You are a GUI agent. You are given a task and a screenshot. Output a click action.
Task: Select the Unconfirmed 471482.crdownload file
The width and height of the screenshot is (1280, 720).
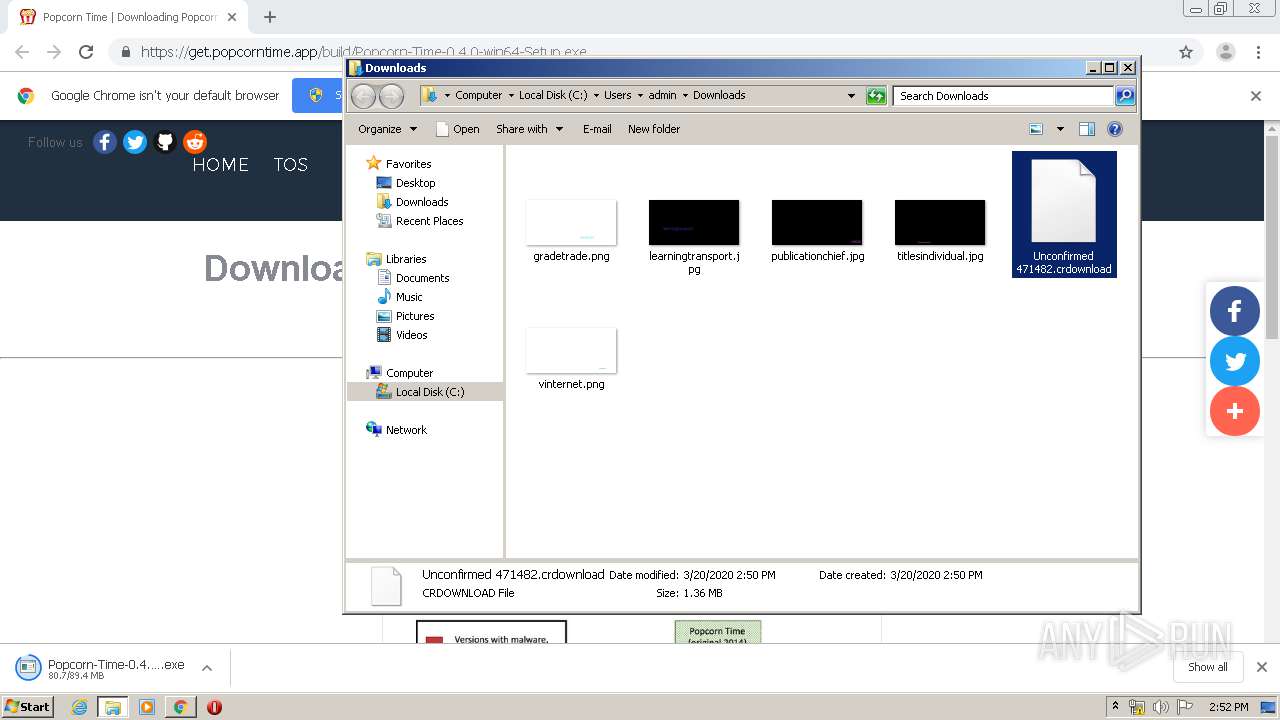(1064, 214)
